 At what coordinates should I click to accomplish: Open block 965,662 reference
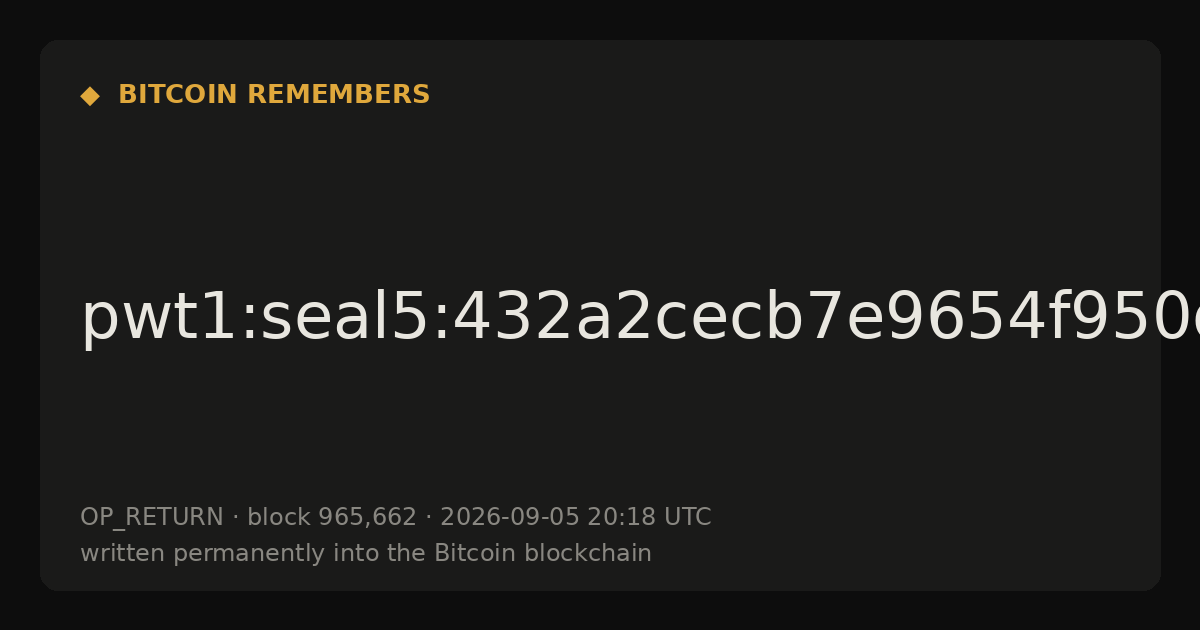click(332, 518)
